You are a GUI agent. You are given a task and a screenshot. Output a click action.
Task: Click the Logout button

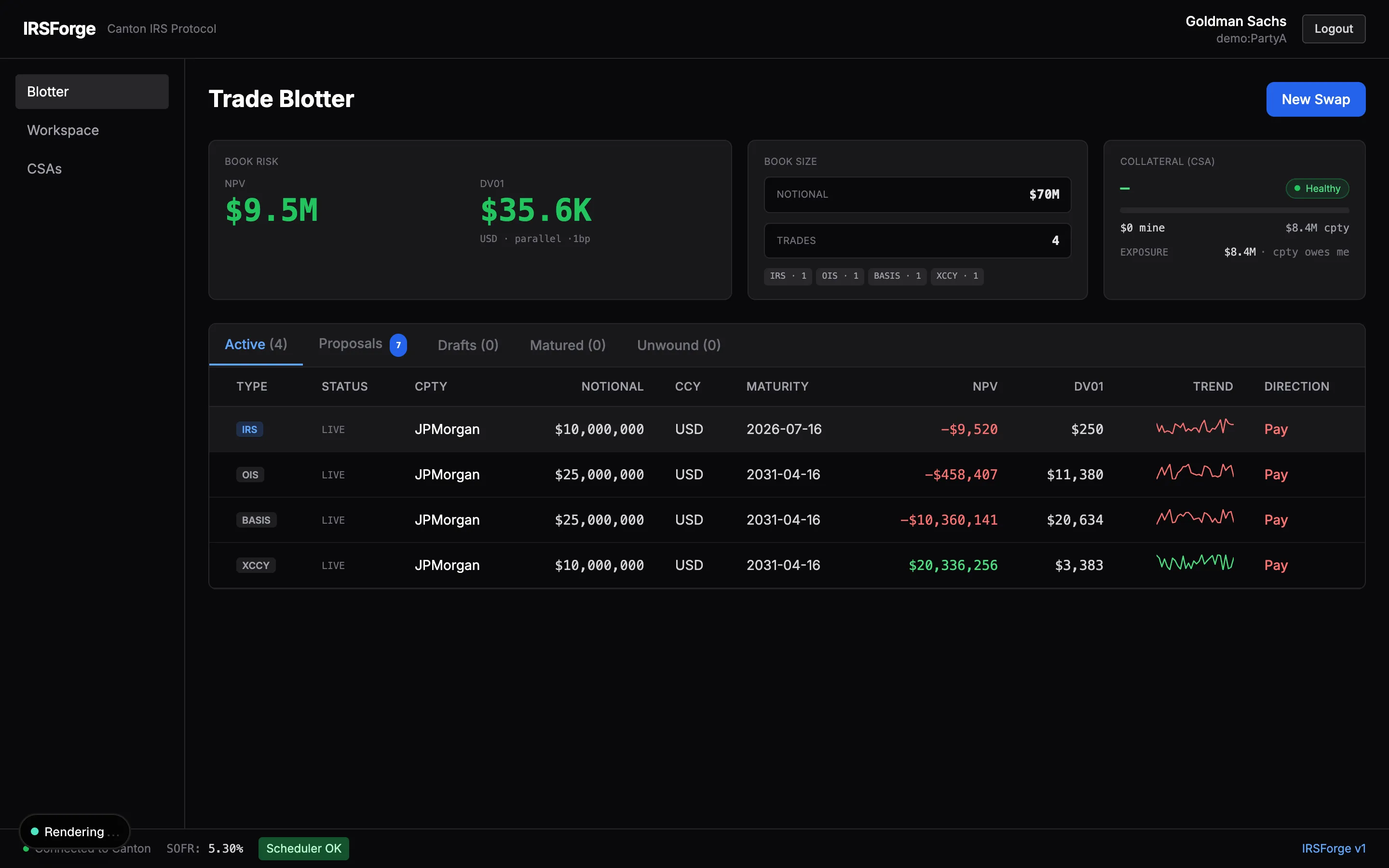[x=1333, y=28]
